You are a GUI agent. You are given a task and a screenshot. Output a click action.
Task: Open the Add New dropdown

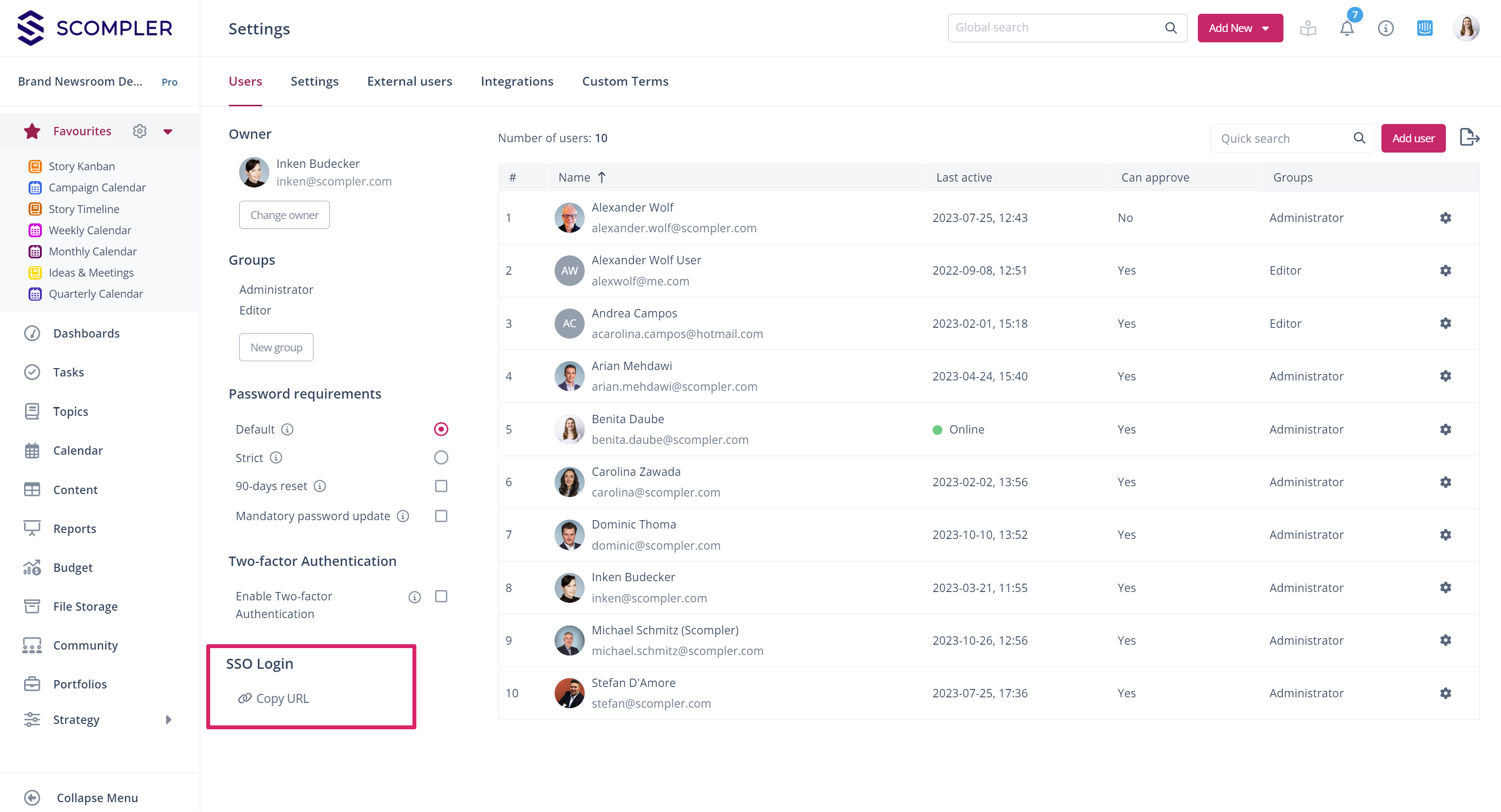(1240, 28)
